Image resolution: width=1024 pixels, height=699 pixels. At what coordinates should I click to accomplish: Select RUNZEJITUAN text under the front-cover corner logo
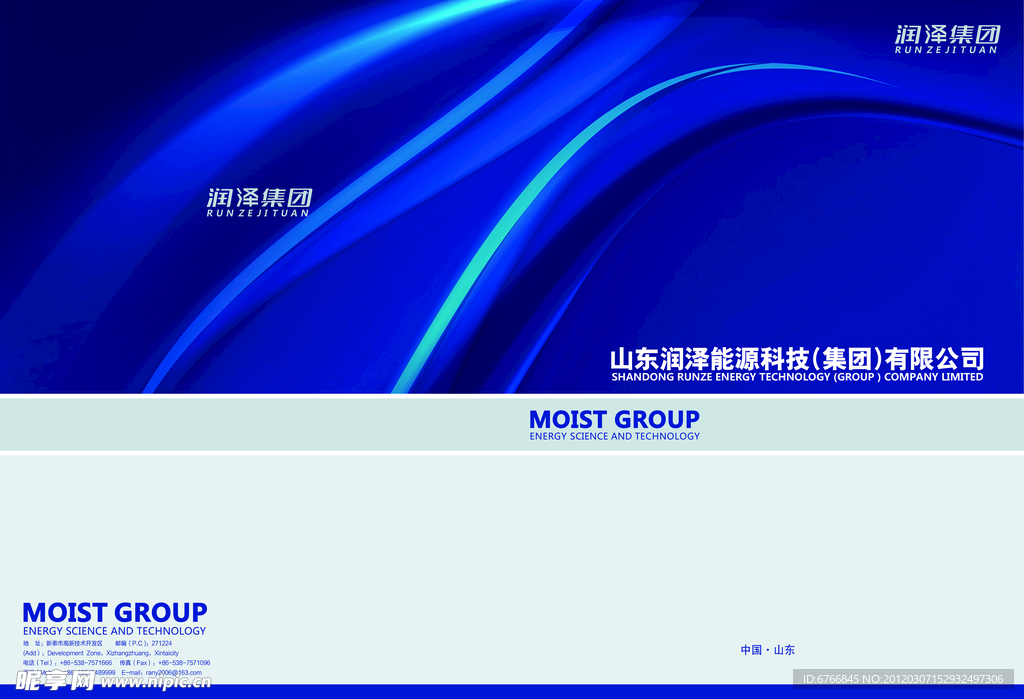point(946,50)
